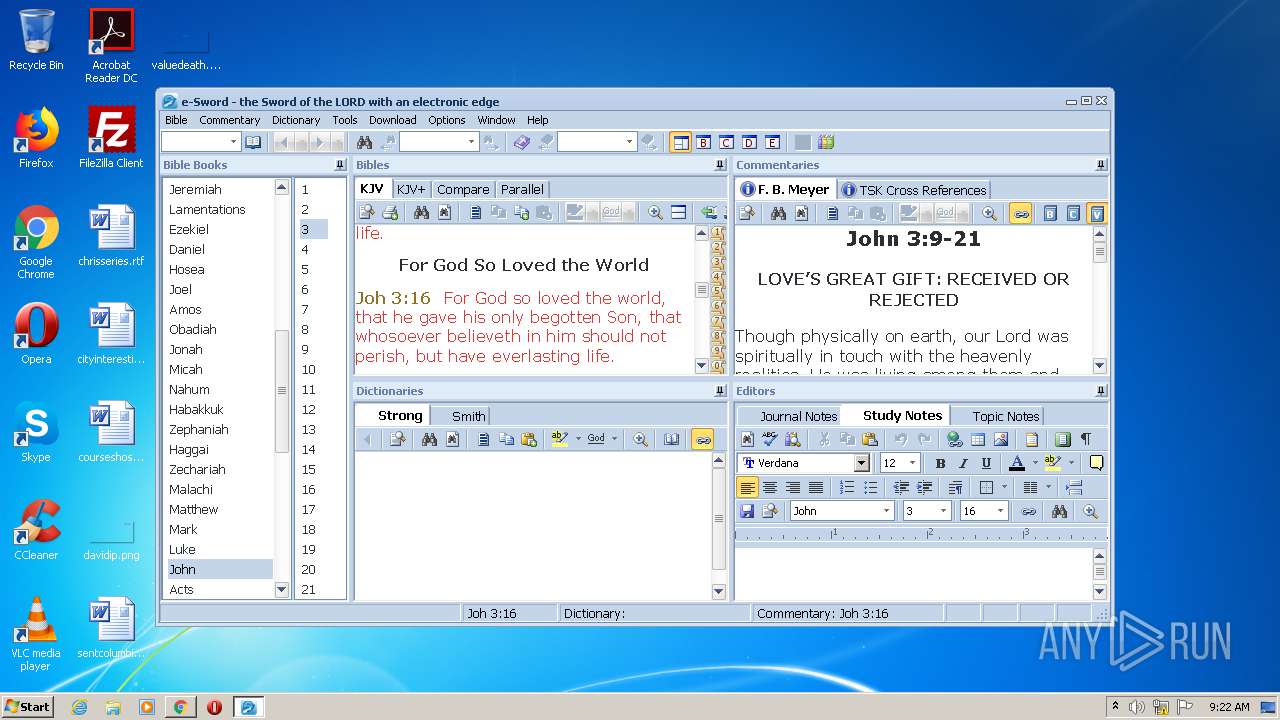This screenshot has width=1280, height=720.
Task: Open the Commentary menu
Action: click(x=229, y=120)
